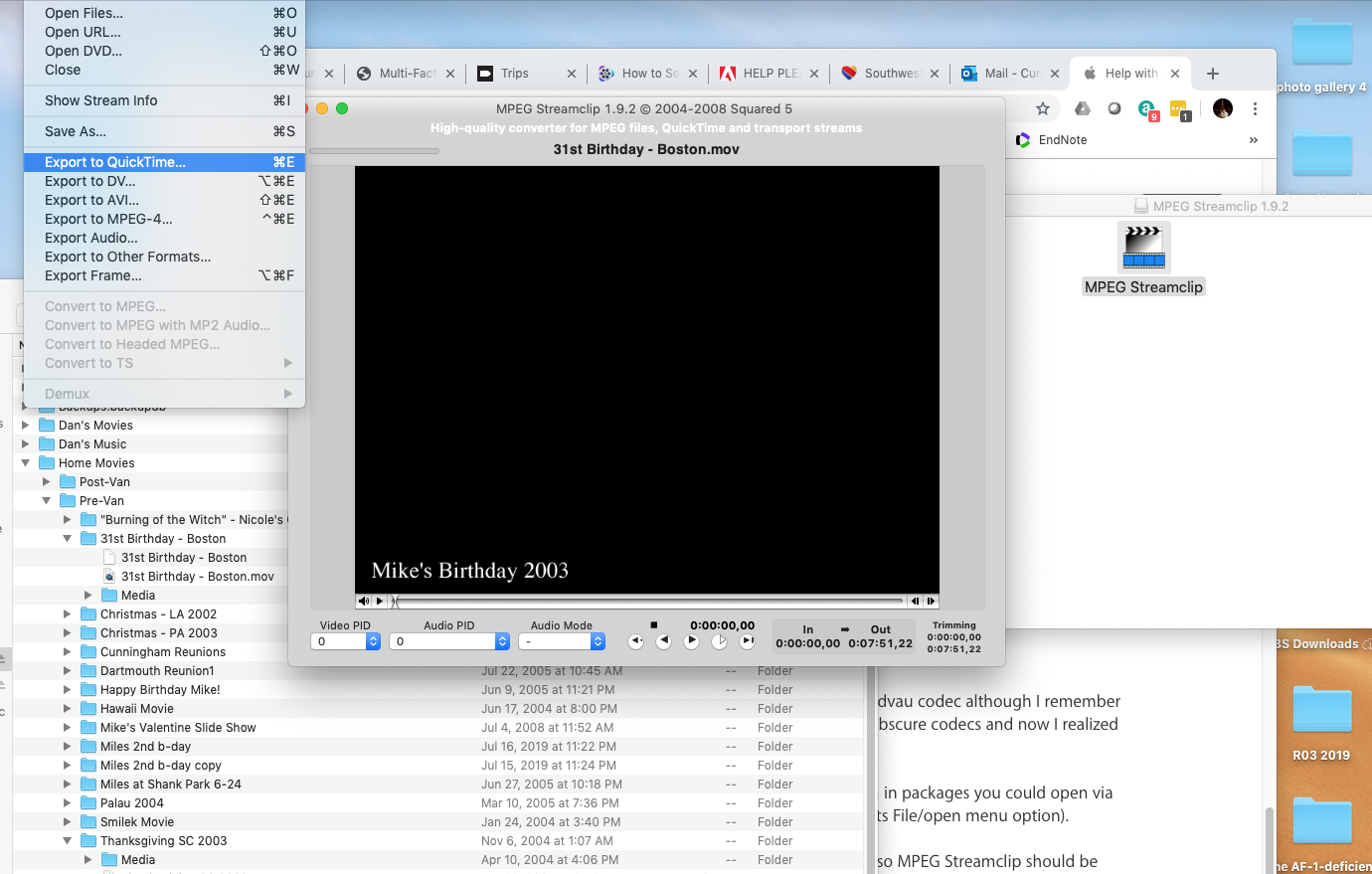Expand the Post-Van folder
The height and width of the screenshot is (874, 1372).
(x=47, y=482)
